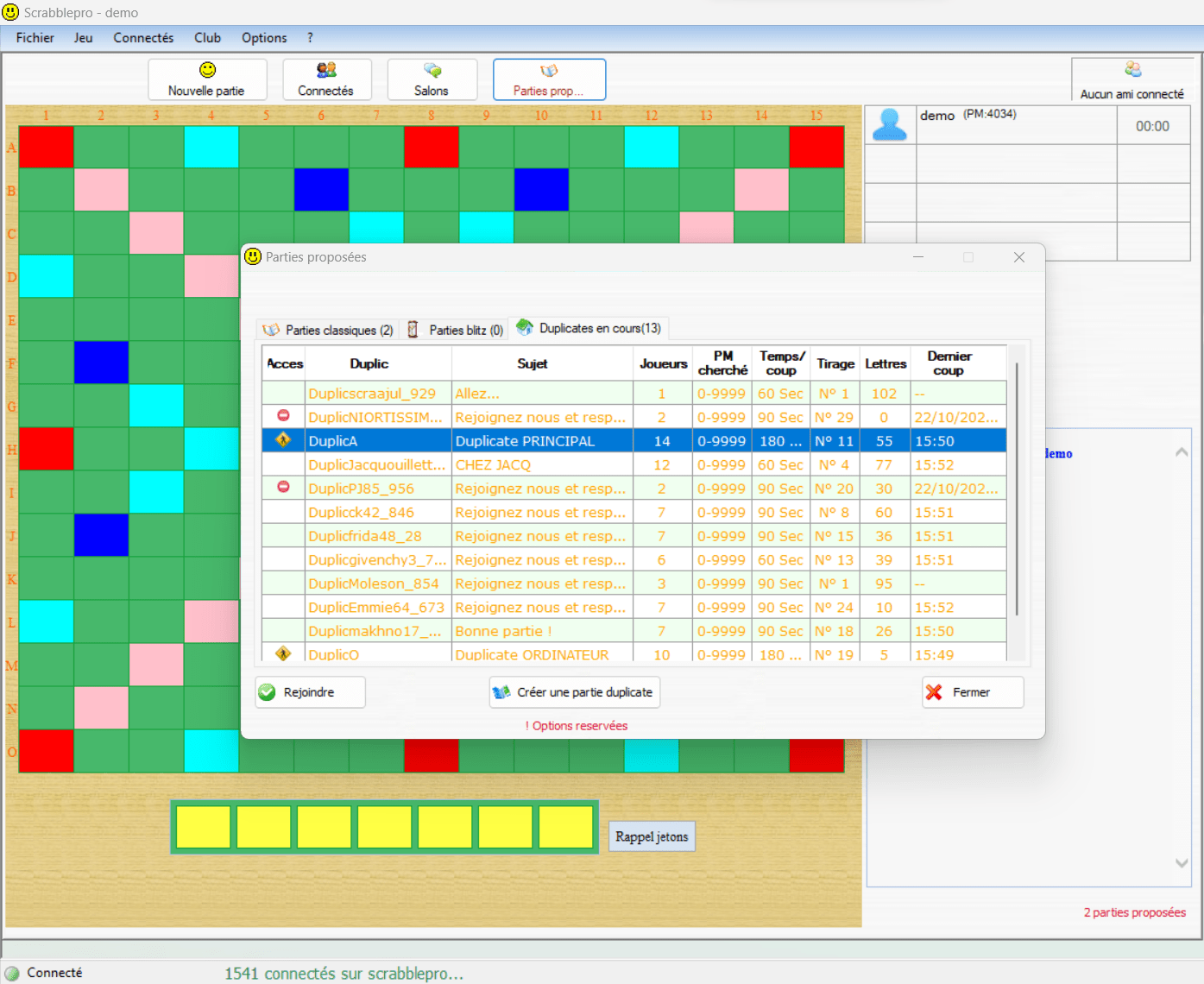Open the Club menu
Viewport: 1204px width, 984px height.
click(207, 38)
